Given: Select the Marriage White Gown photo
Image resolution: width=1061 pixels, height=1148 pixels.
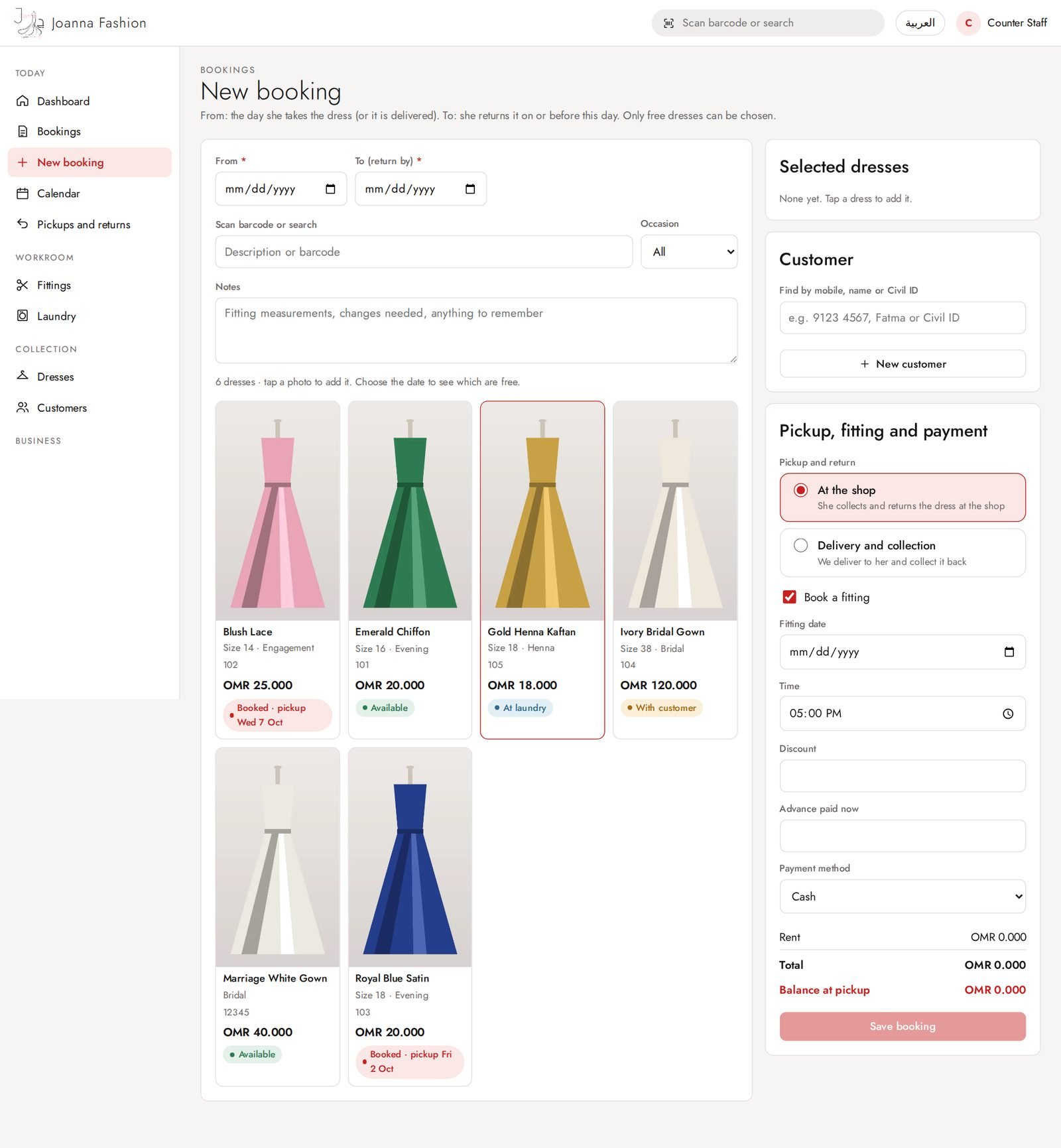Looking at the screenshot, I should tap(277, 858).
